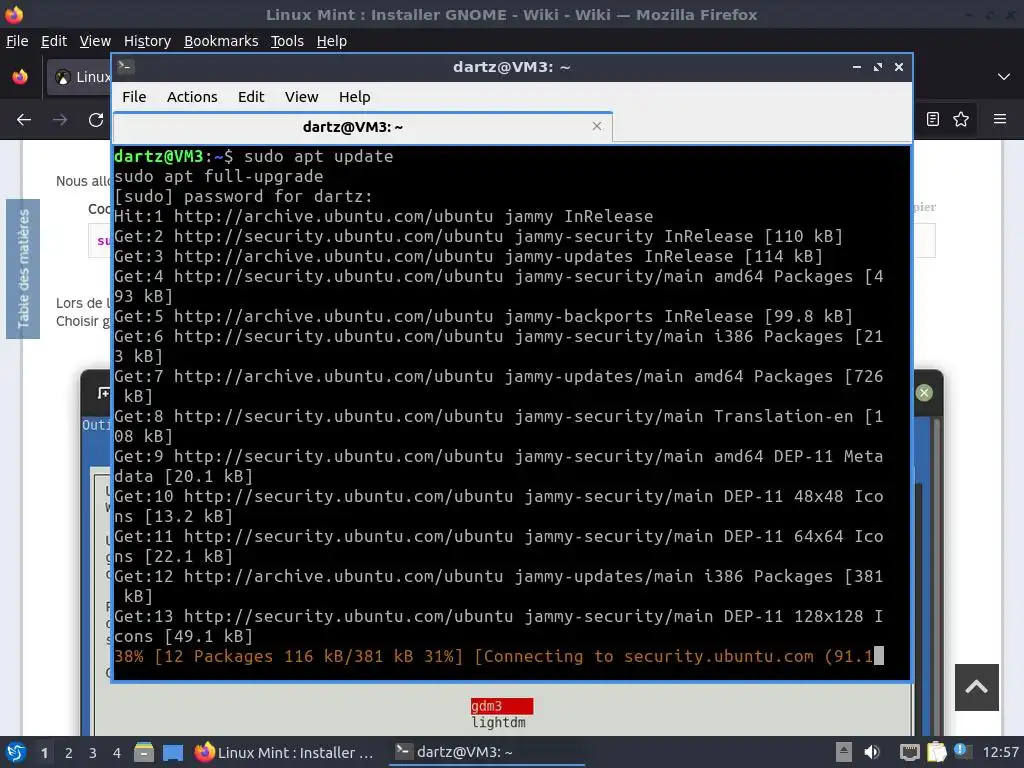Screen dimensions: 1024x768
Task: Open clipboard manager tray icon
Action: point(936,752)
